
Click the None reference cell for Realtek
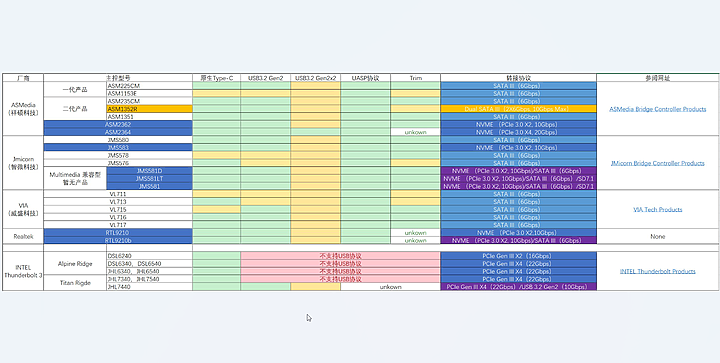(658, 236)
